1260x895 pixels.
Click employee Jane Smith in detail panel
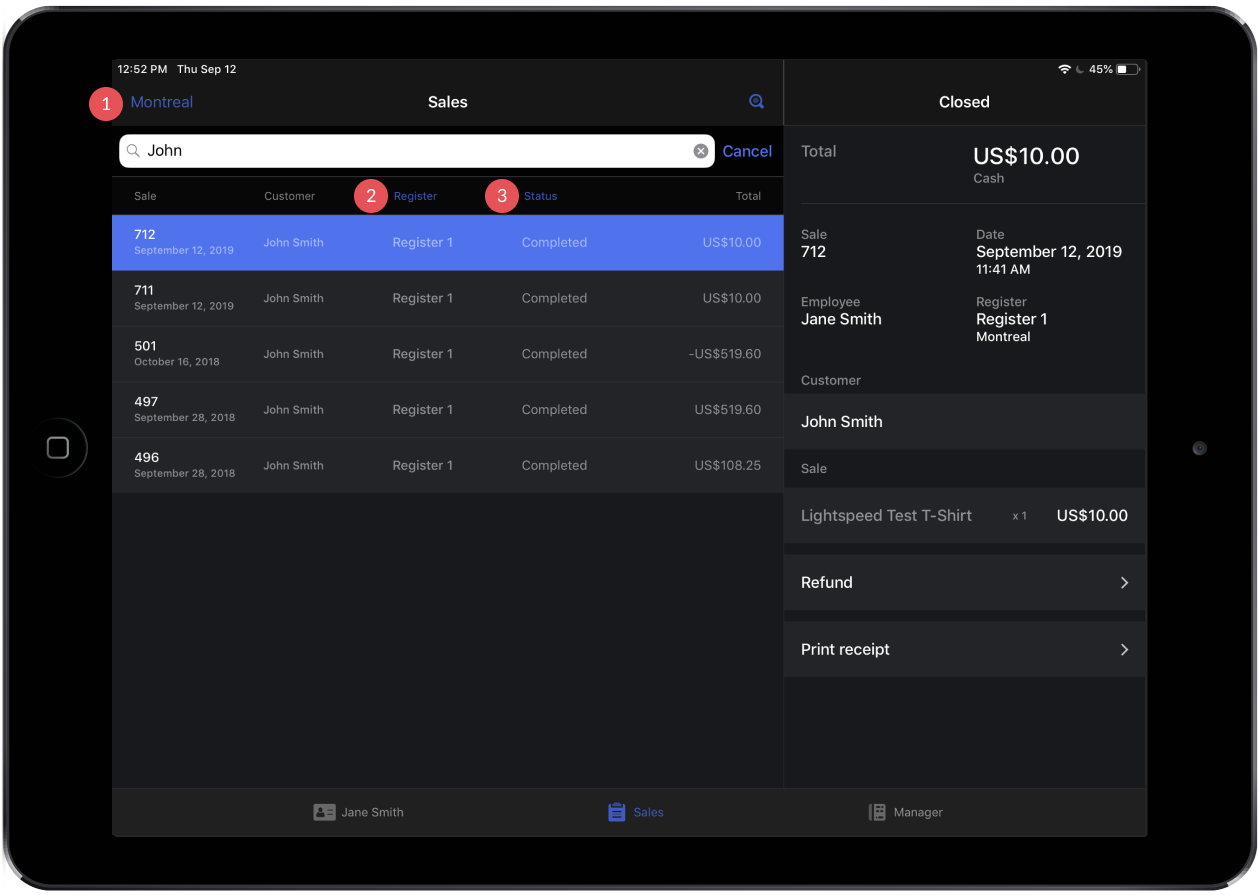(841, 319)
